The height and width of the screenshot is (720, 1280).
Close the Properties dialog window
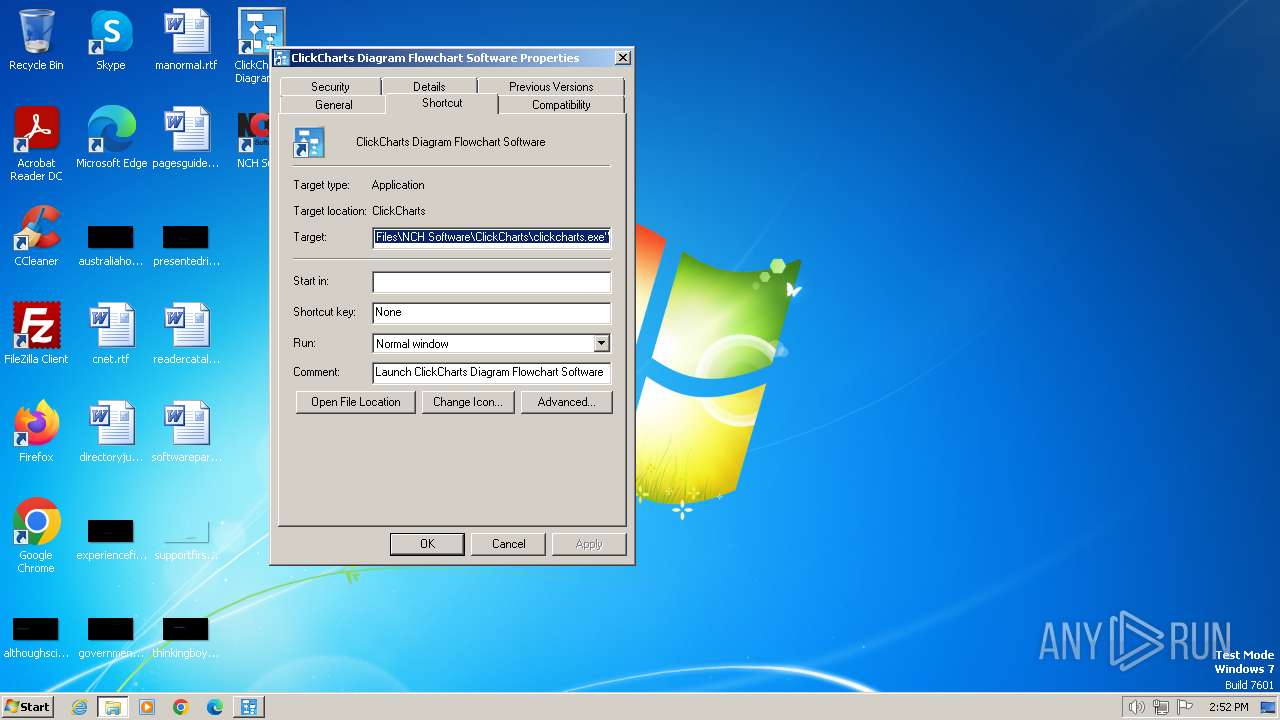(x=622, y=58)
